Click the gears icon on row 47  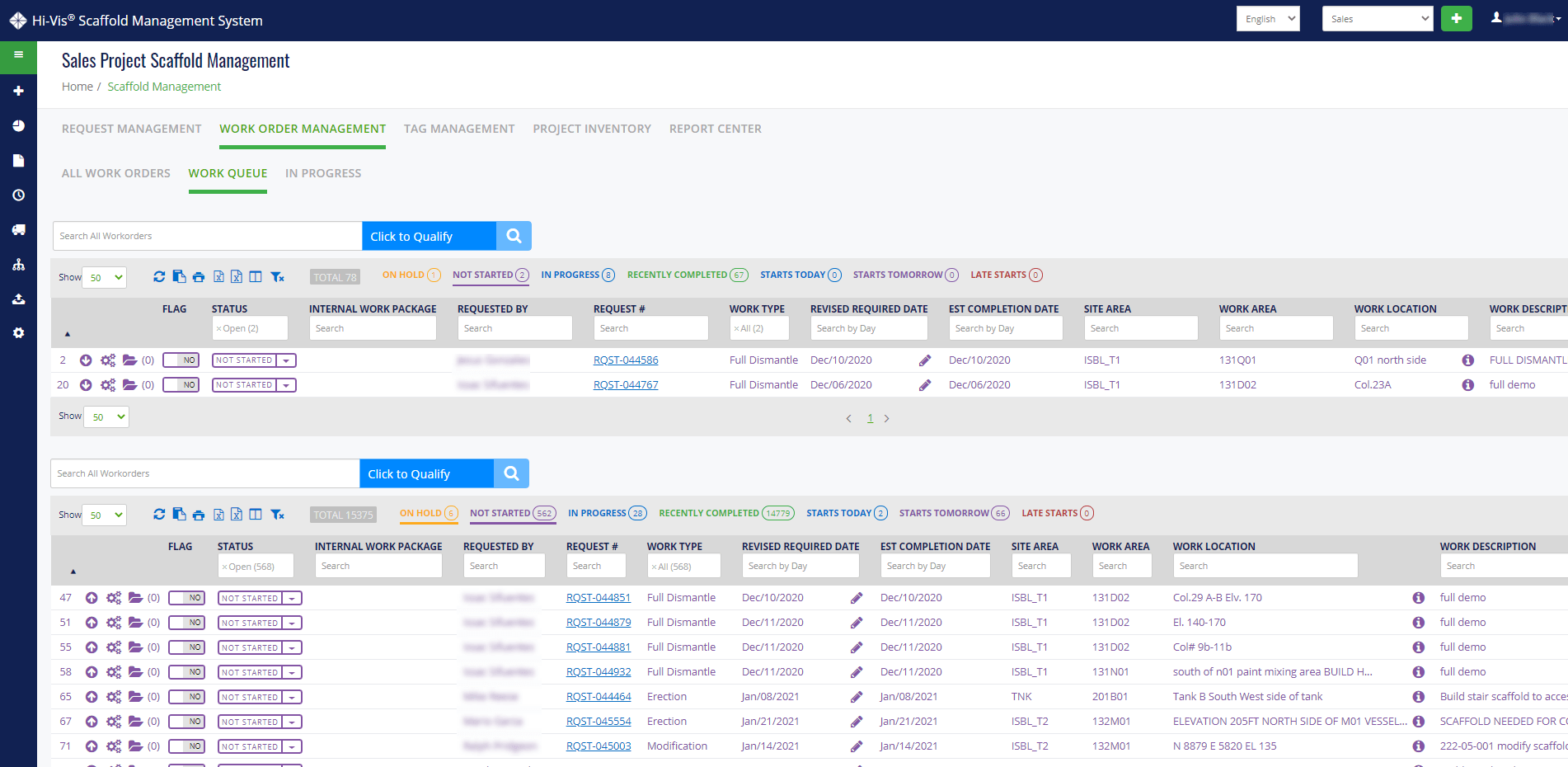pyautogui.click(x=114, y=598)
